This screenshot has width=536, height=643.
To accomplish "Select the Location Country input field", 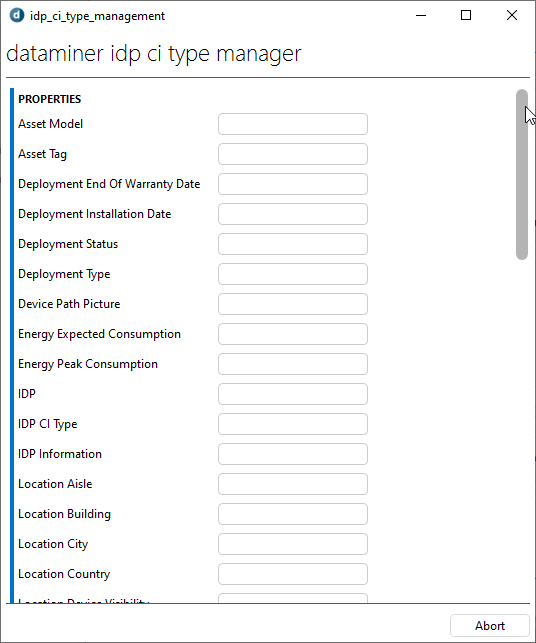I will [x=293, y=574].
